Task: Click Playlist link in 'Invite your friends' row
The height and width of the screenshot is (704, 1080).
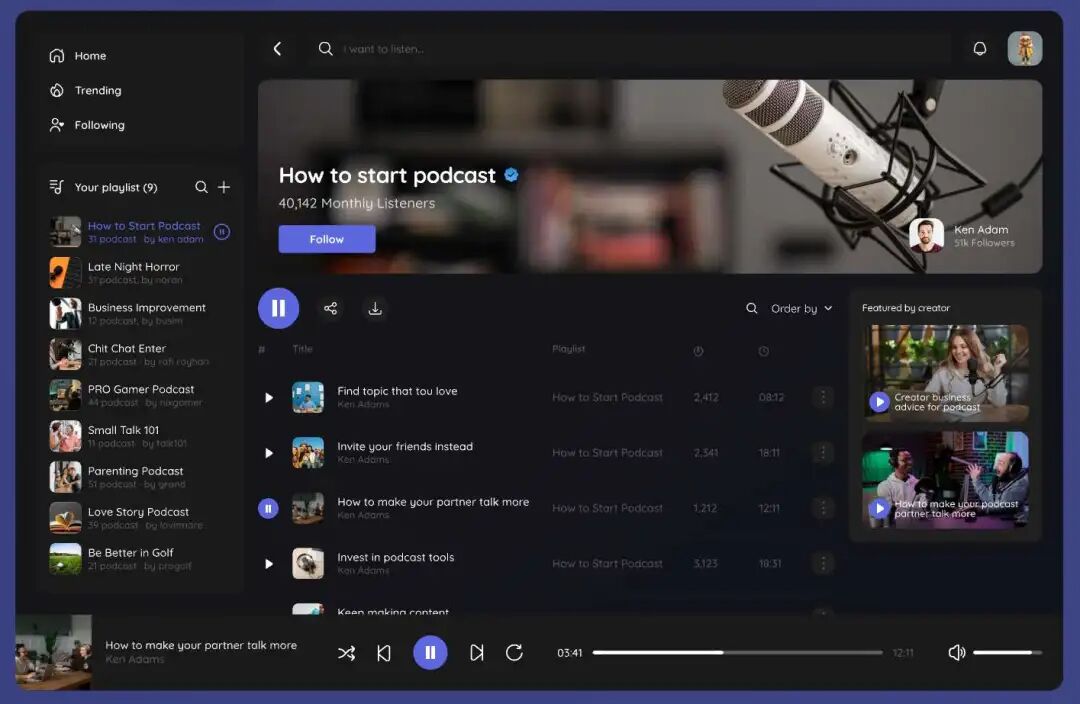Action: 607,453
